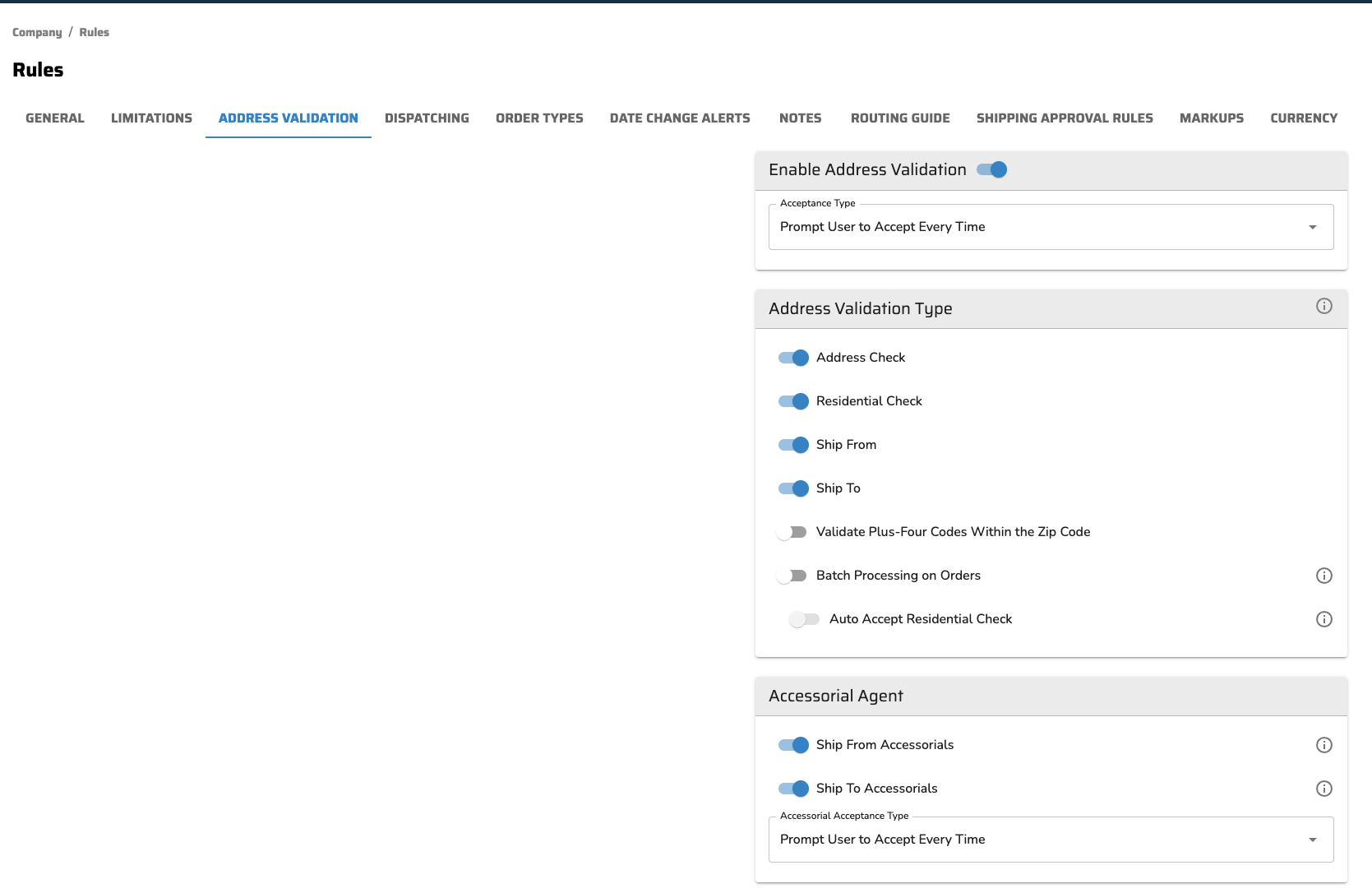This screenshot has width=1372, height=893.
Task: Open info icon for Address Validation Type
Action: click(1323, 306)
